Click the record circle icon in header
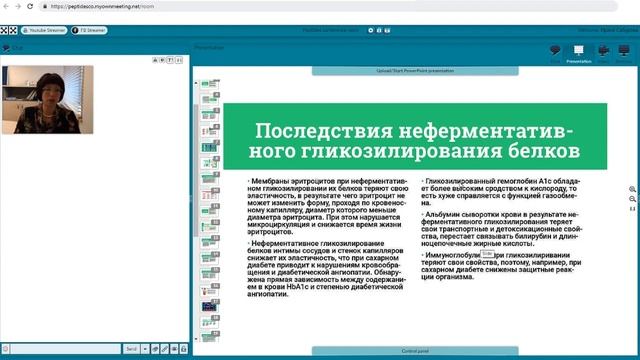Viewport: 640px width, 360px height. [x=371, y=30]
